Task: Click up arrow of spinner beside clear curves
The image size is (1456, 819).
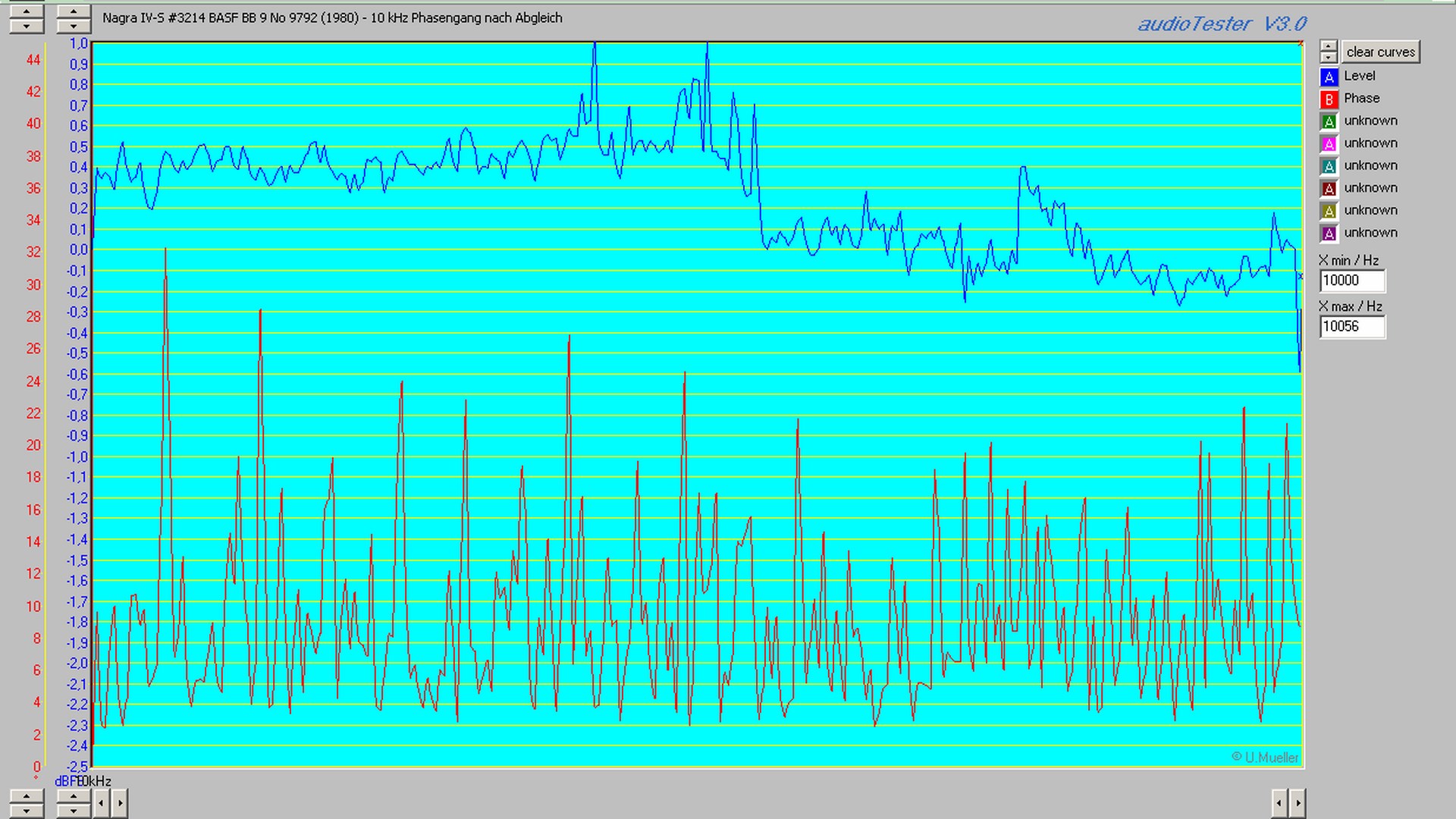Action: [x=1328, y=46]
